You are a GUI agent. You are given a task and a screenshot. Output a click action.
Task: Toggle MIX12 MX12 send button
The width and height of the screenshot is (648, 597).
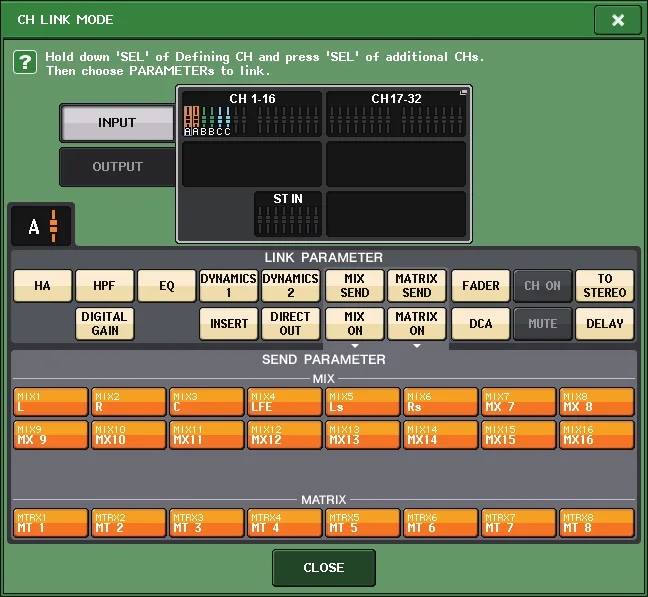(285, 435)
